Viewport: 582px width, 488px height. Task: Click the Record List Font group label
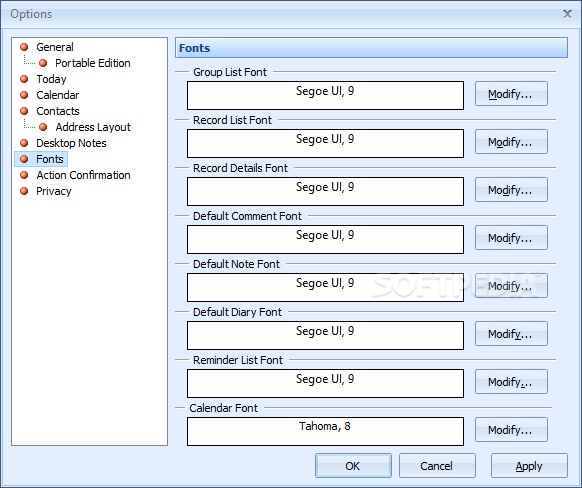tap(232, 120)
